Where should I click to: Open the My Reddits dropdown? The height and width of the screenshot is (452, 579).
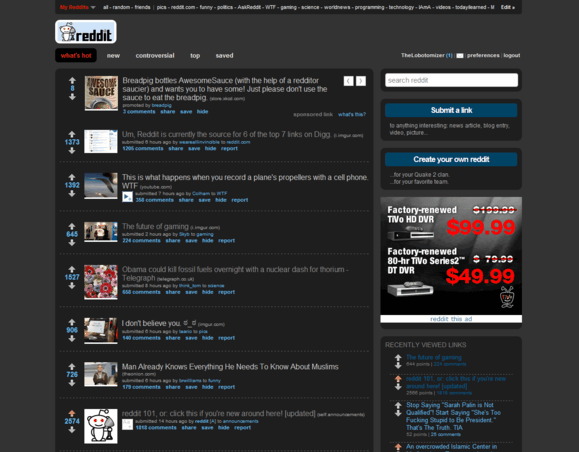coord(78,7)
